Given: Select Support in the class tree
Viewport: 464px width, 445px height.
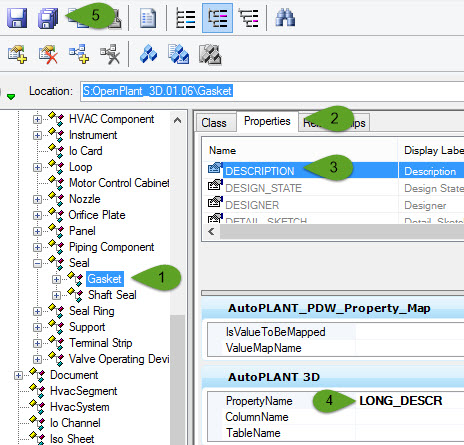Looking at the screenshot, I should (x=87, y=327).
